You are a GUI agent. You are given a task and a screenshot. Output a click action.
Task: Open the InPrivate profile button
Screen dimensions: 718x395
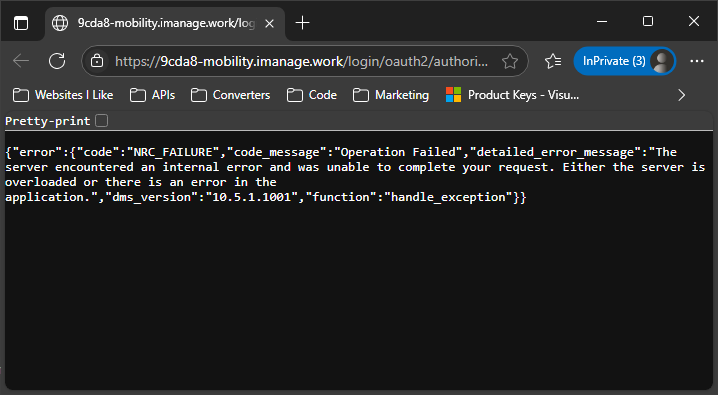pos(625,61)
